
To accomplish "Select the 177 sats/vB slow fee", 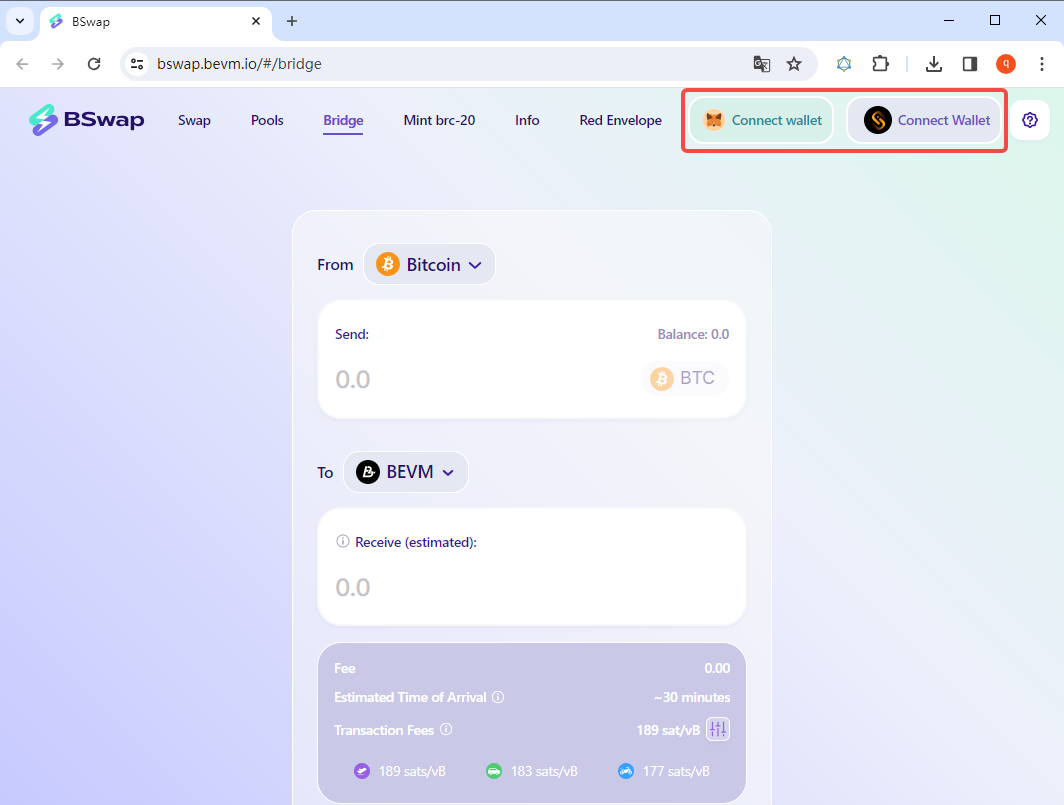I will coord(663,771).
